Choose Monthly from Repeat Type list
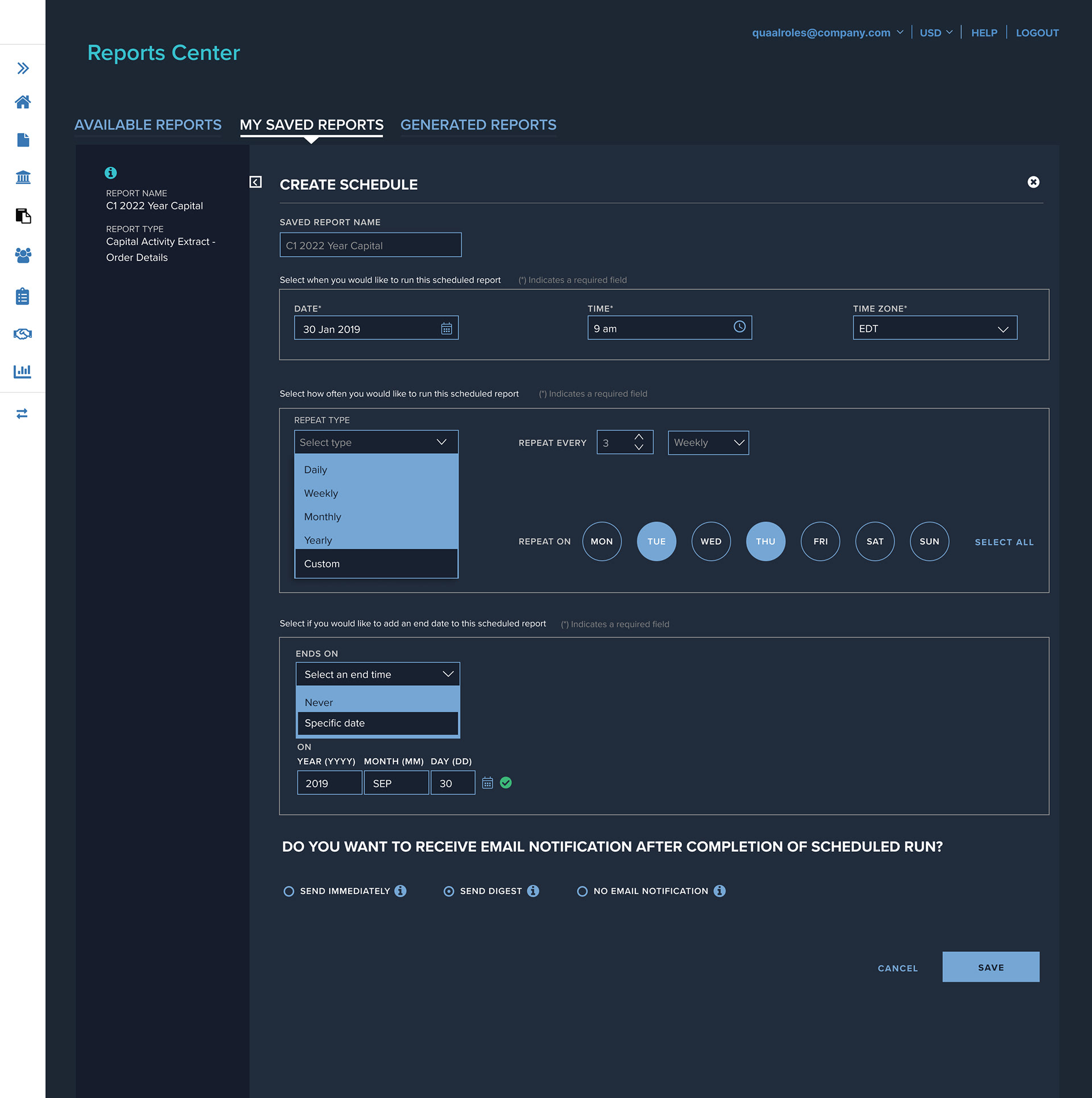1092x1098 pixels. coord(376,516)
